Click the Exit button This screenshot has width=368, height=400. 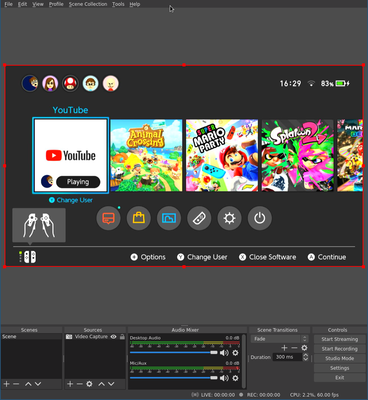click(x=339, y=378)
